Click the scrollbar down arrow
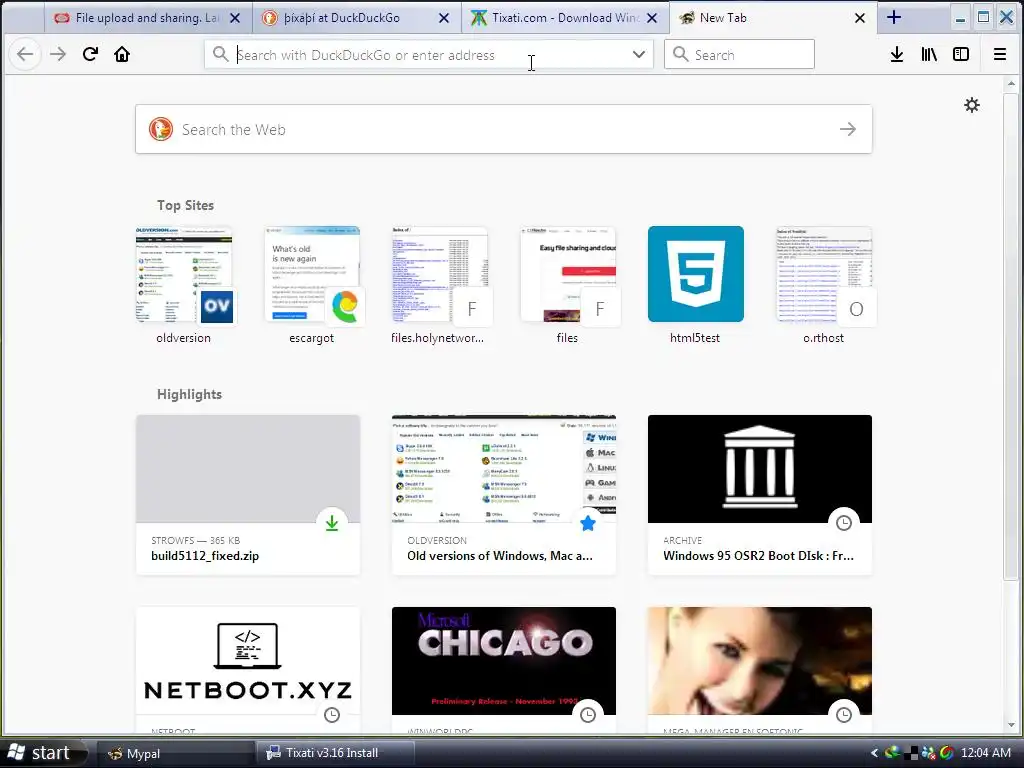 pyautogui.click(x=1011, y=725)
